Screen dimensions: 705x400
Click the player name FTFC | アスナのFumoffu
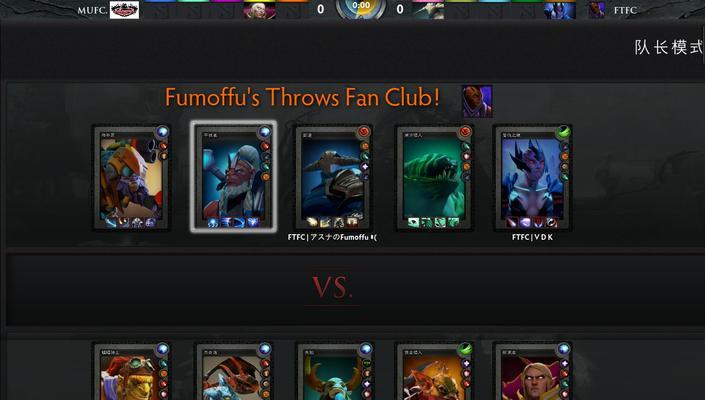point(332,237)
